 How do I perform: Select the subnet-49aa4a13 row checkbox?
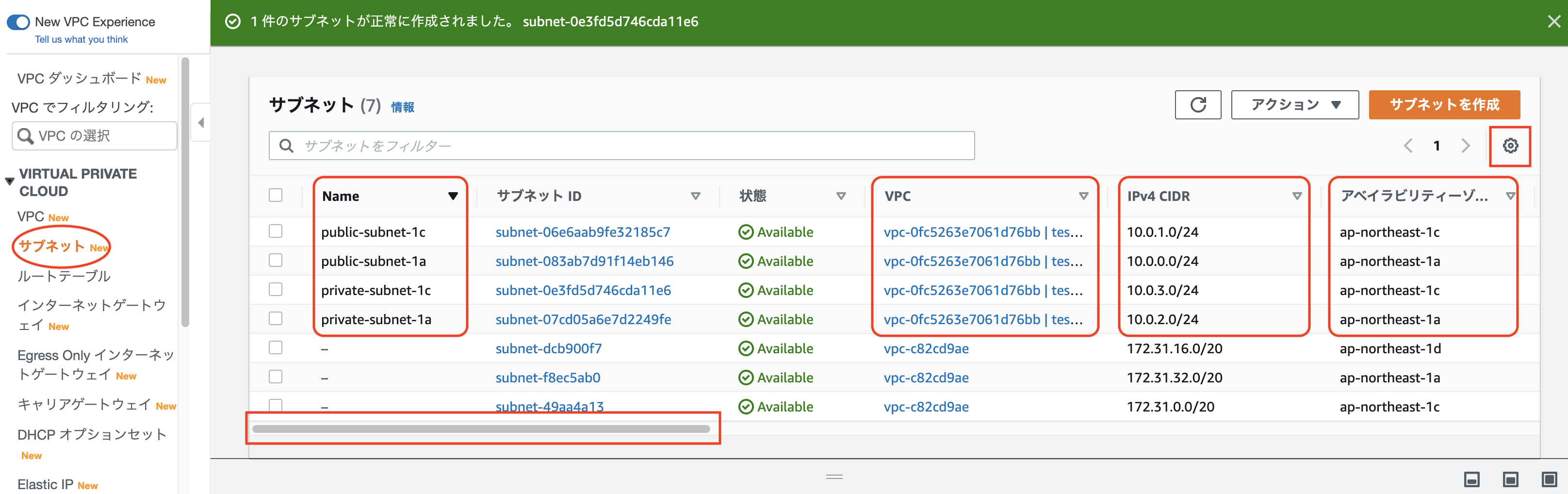276,405
